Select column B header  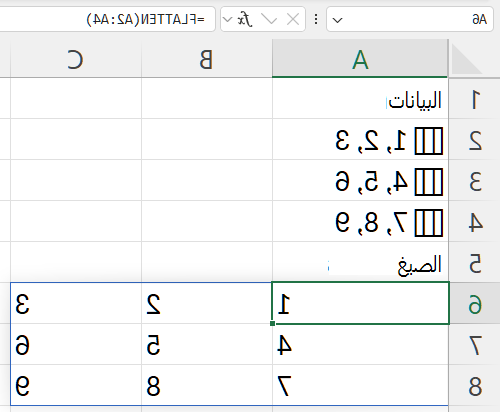click(207, 59)
